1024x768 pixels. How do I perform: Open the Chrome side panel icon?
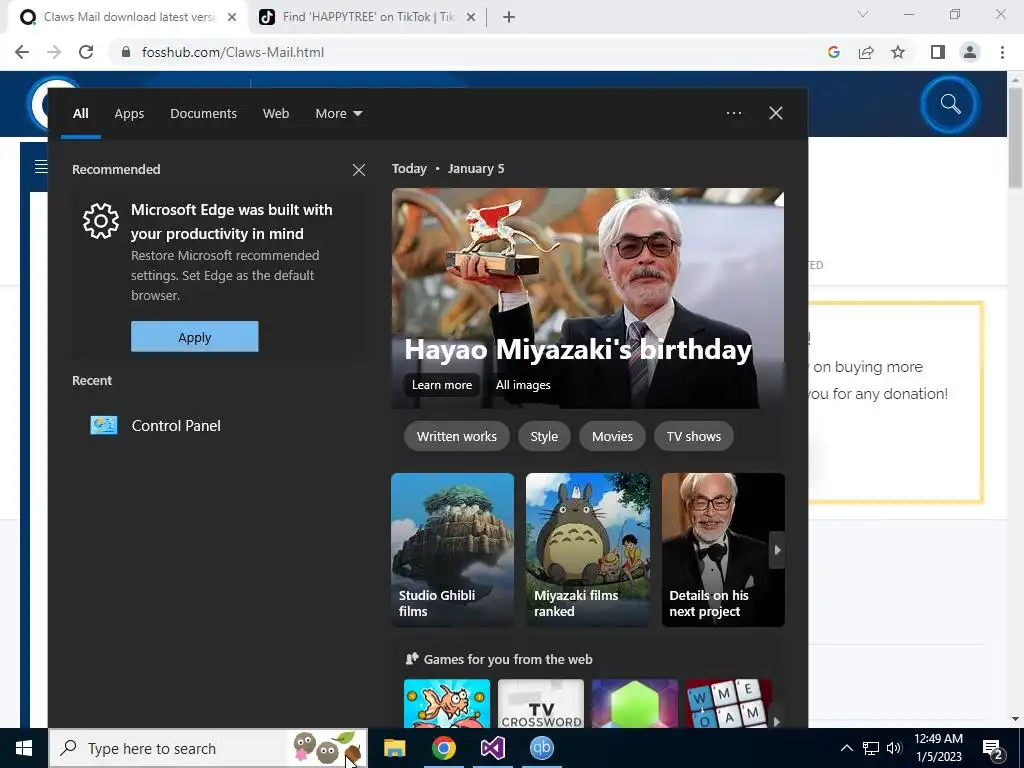tap(938, 52)
